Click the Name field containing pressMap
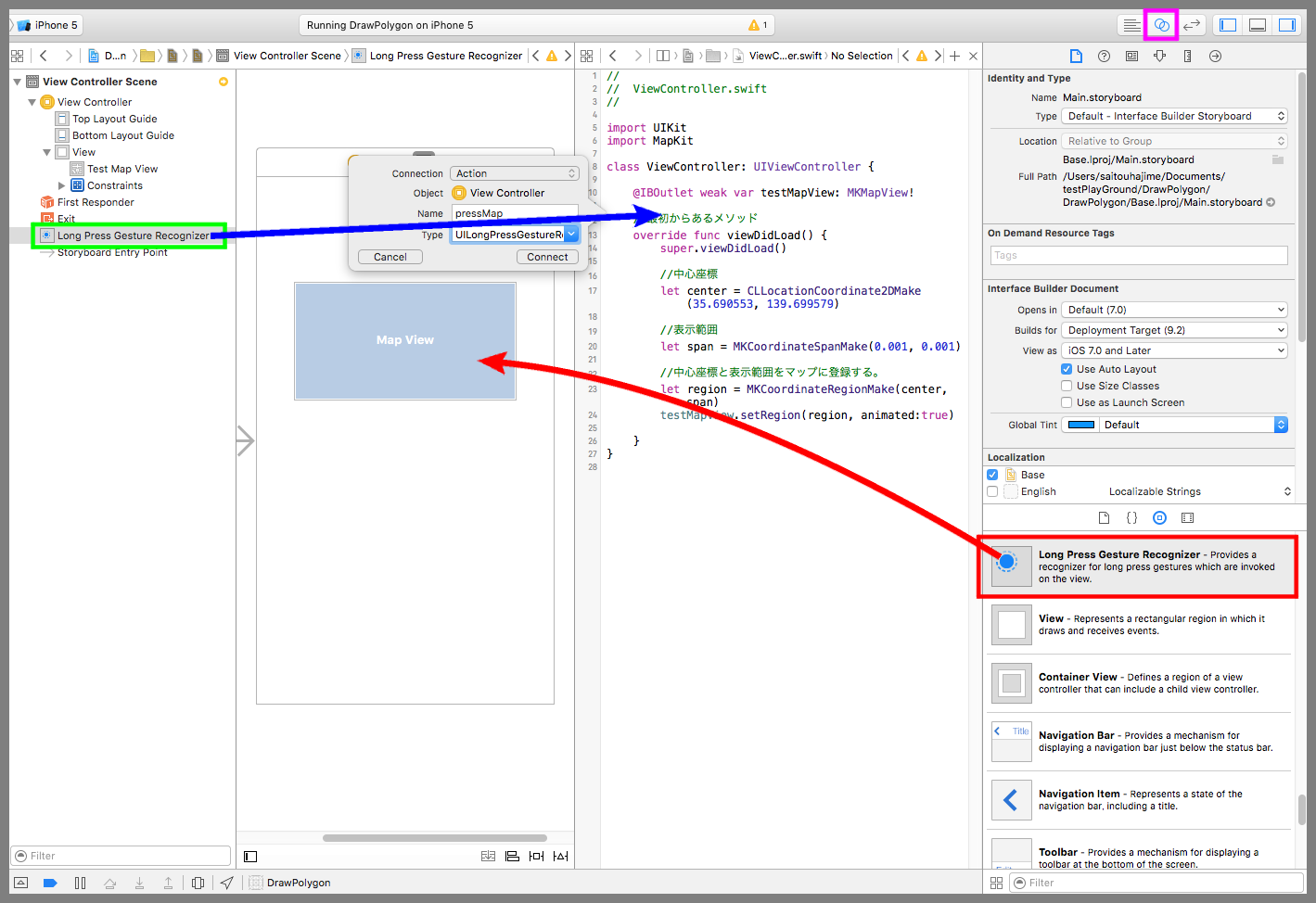 pos(515,213)
